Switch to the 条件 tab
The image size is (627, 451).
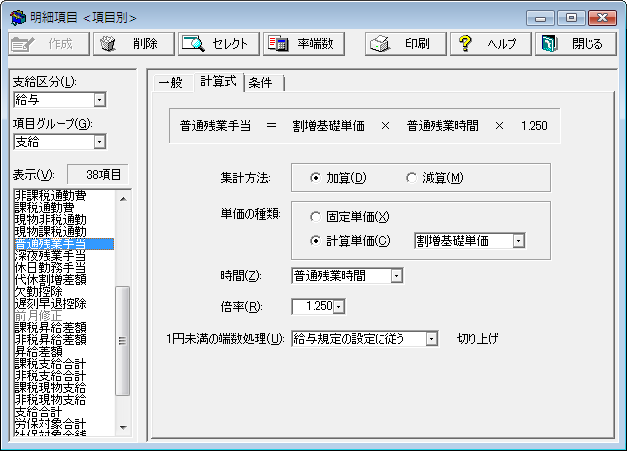tap(262, 82)
